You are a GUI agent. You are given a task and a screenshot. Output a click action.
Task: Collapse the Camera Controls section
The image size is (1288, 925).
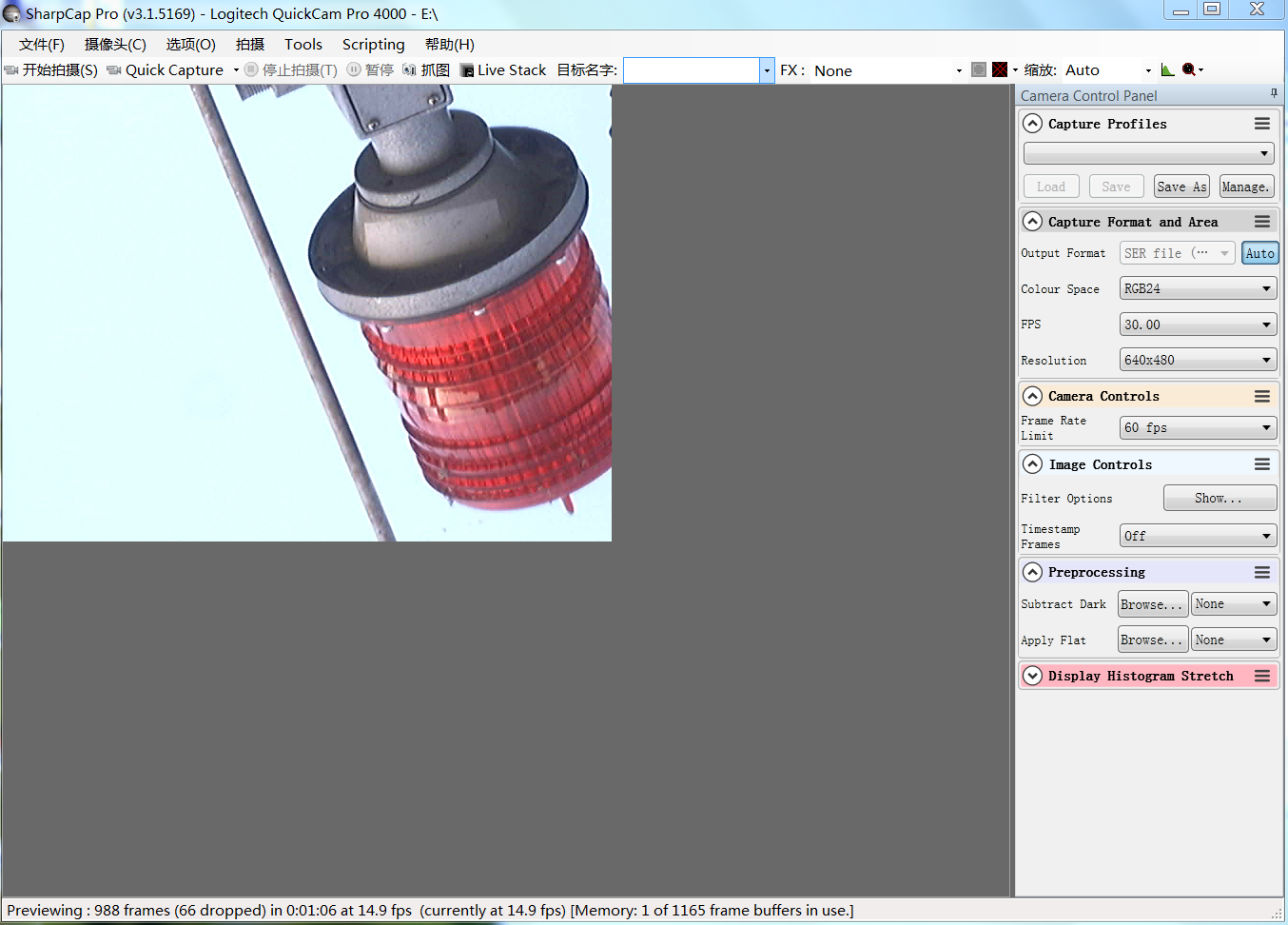(x=1032, y=396)
